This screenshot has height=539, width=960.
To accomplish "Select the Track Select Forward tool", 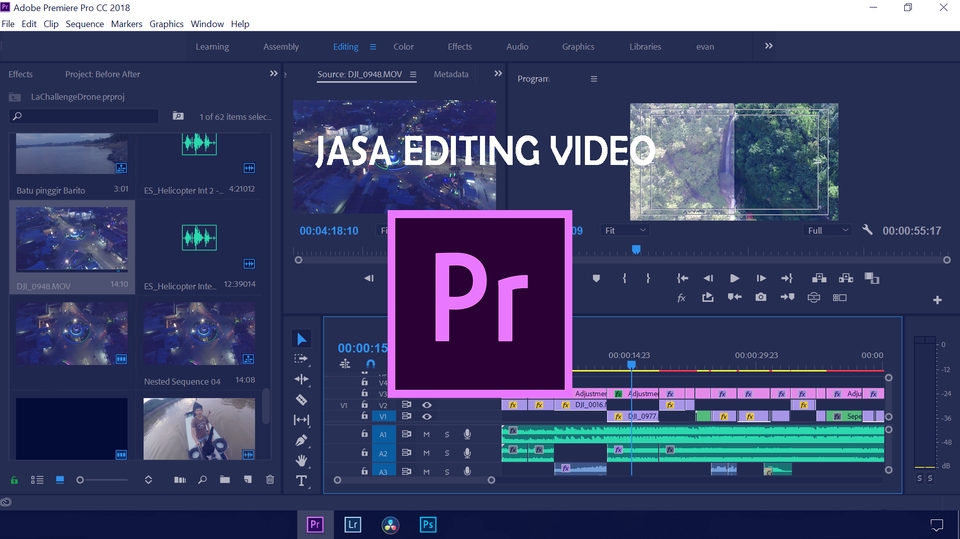I will click(301, 359).
